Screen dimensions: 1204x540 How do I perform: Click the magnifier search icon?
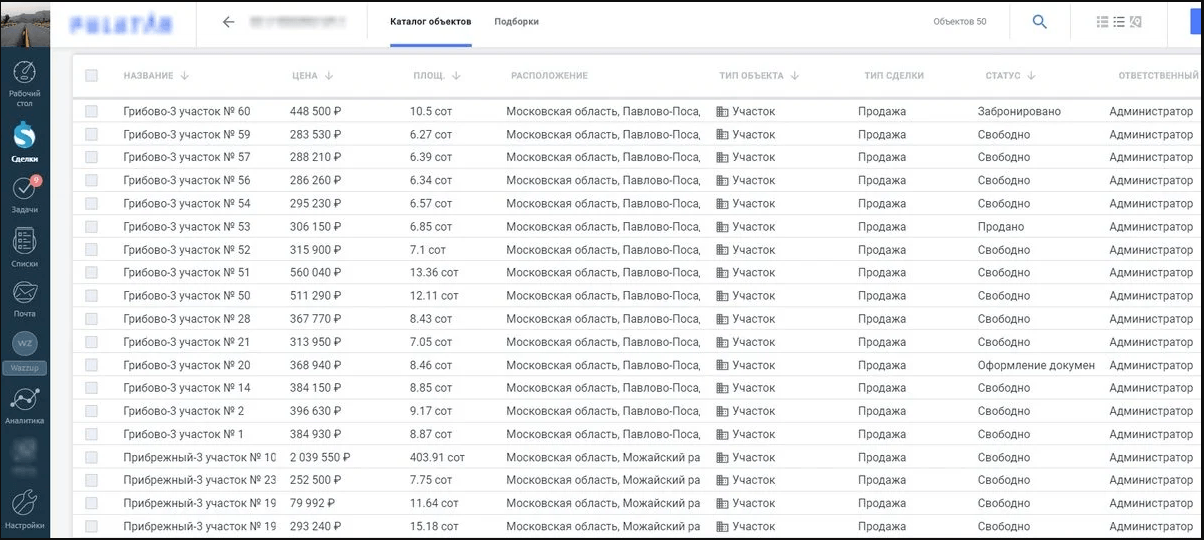click(x=1039, y=22)
